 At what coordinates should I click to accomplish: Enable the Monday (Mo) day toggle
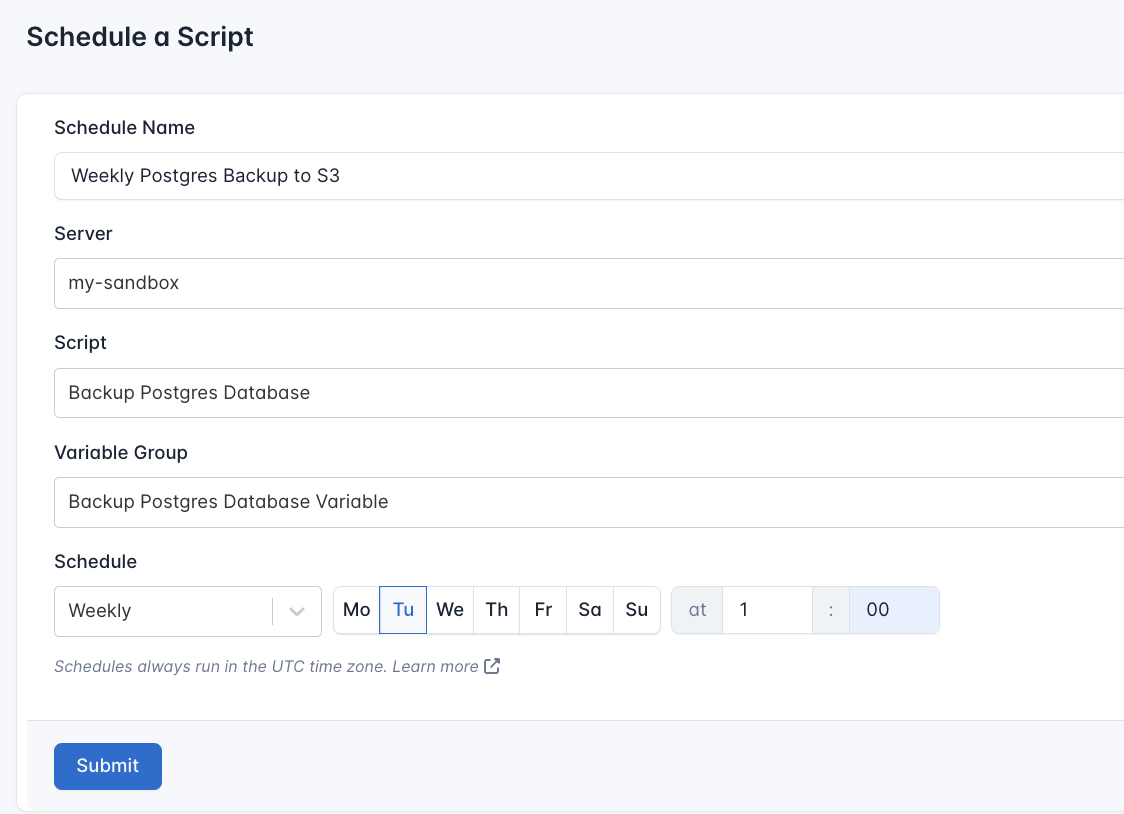356,609
